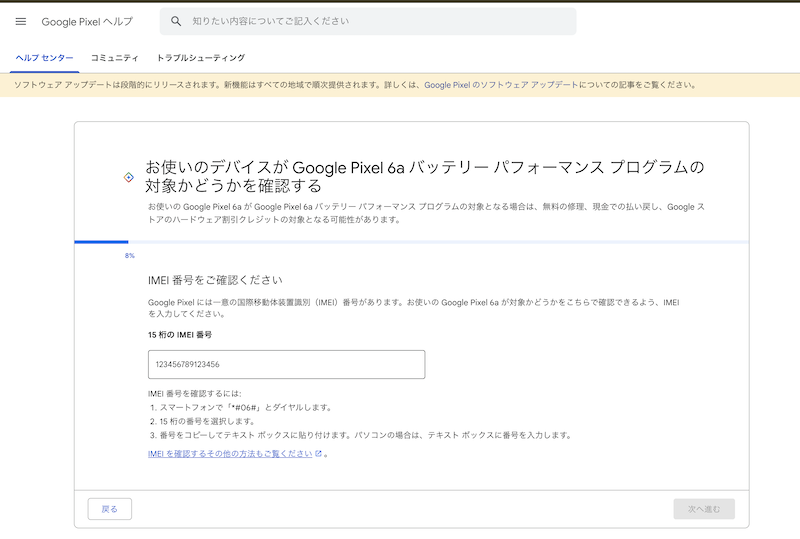Click the magnifier icon in search bar
Image resolution: width=800 pixels, height=539 pixels.
coord(177,21)
